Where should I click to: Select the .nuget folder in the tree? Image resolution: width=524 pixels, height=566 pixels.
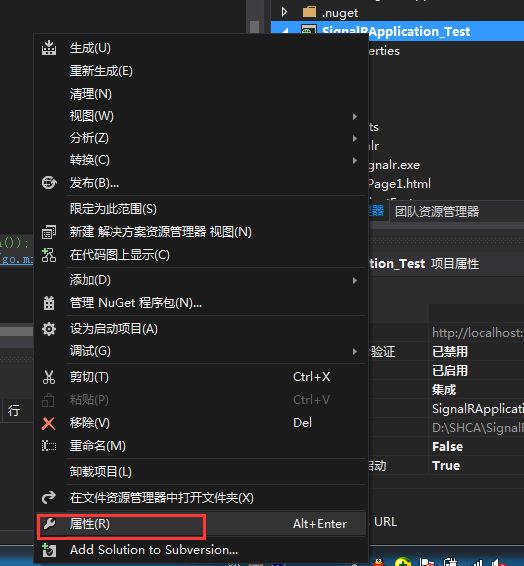[340, 13]
